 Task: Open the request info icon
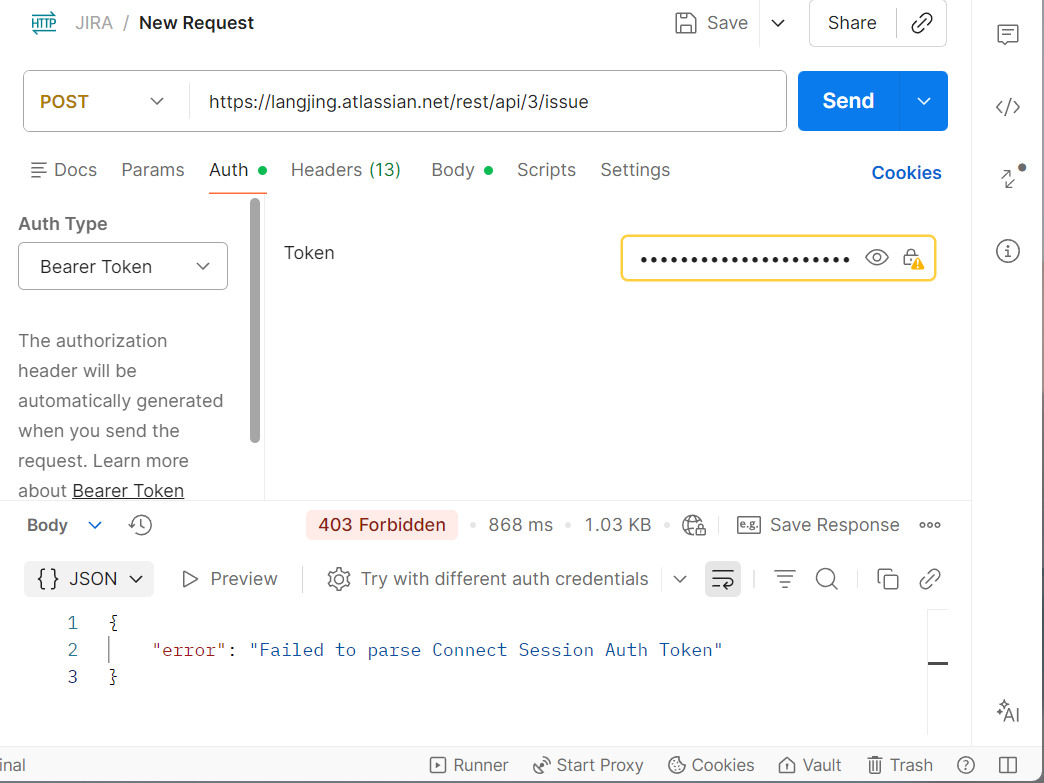point(1007,251)
